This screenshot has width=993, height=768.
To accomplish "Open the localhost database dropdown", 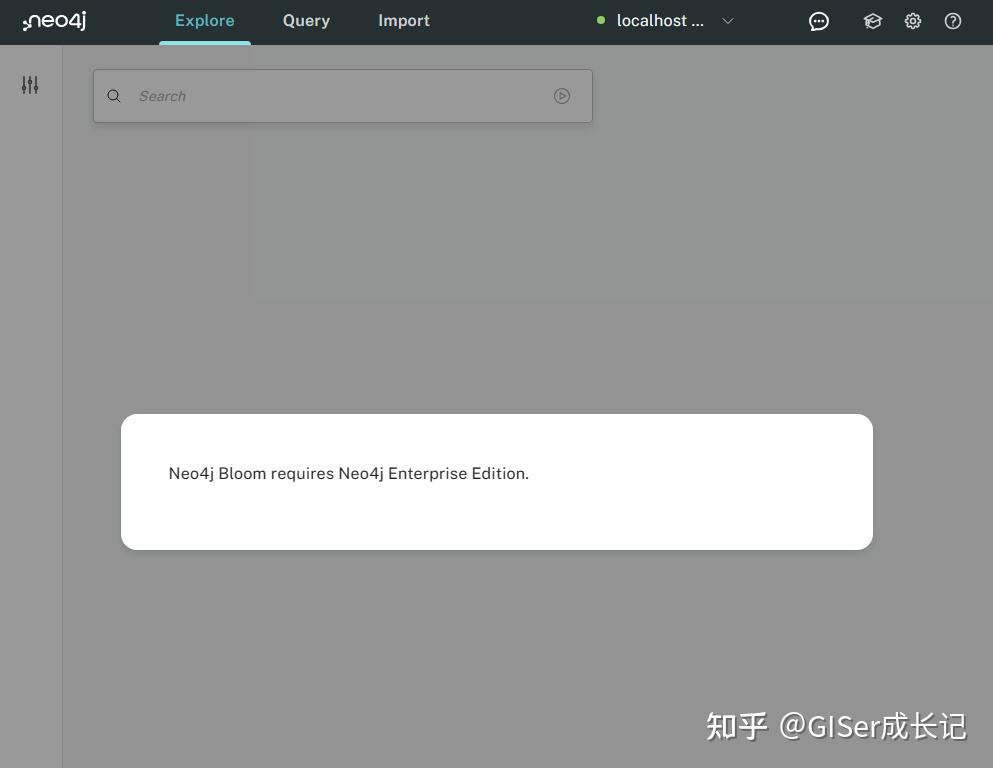I will (660, 20).
